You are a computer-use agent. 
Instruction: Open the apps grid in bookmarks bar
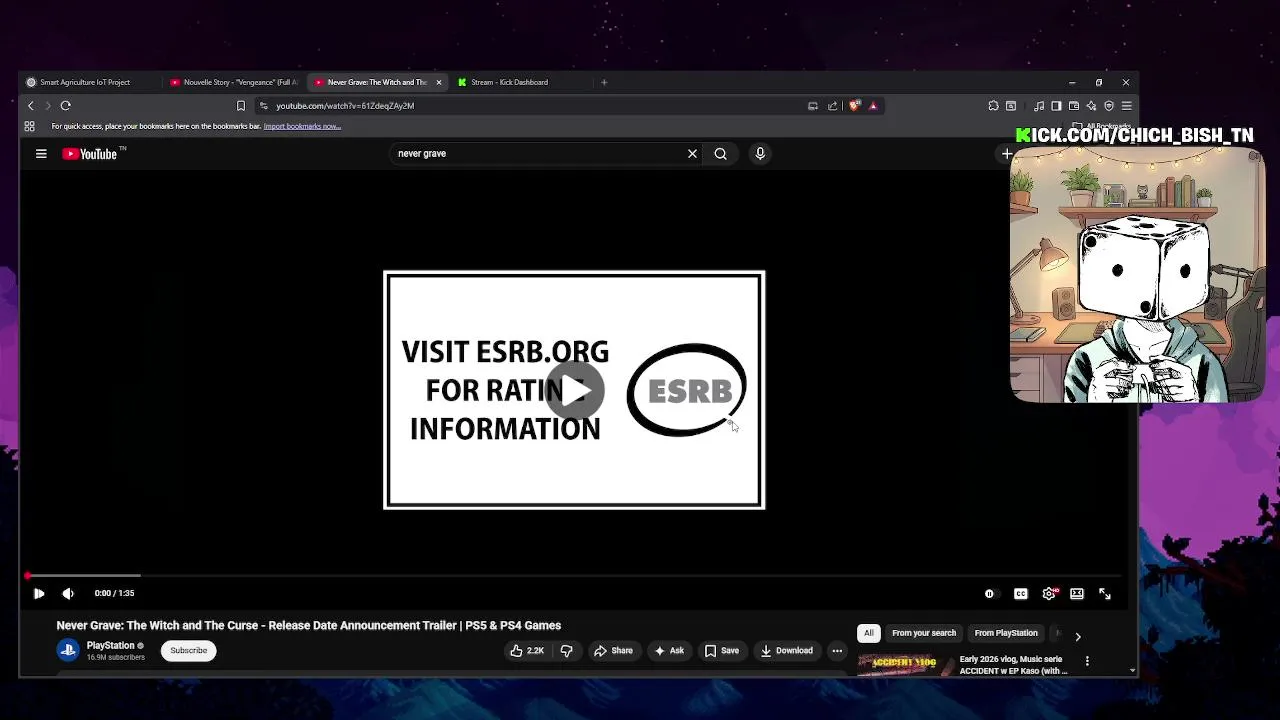click(30, 126)
